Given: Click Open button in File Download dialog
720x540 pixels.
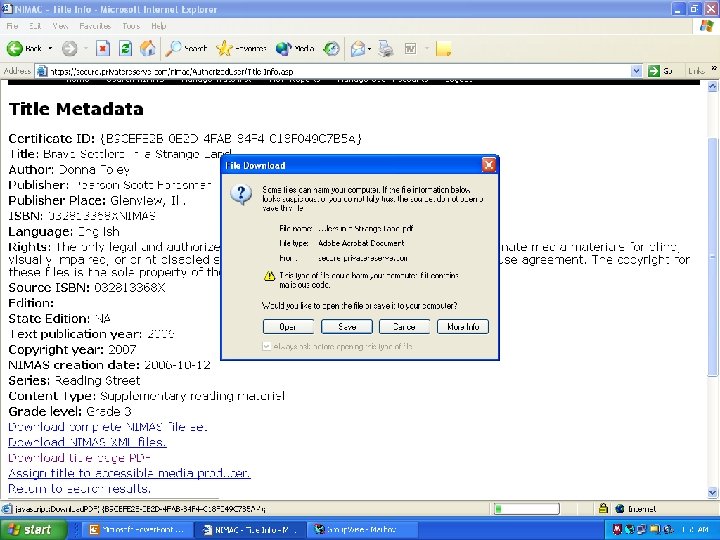Looking at the screenshot, I should (x=288, y=326).
